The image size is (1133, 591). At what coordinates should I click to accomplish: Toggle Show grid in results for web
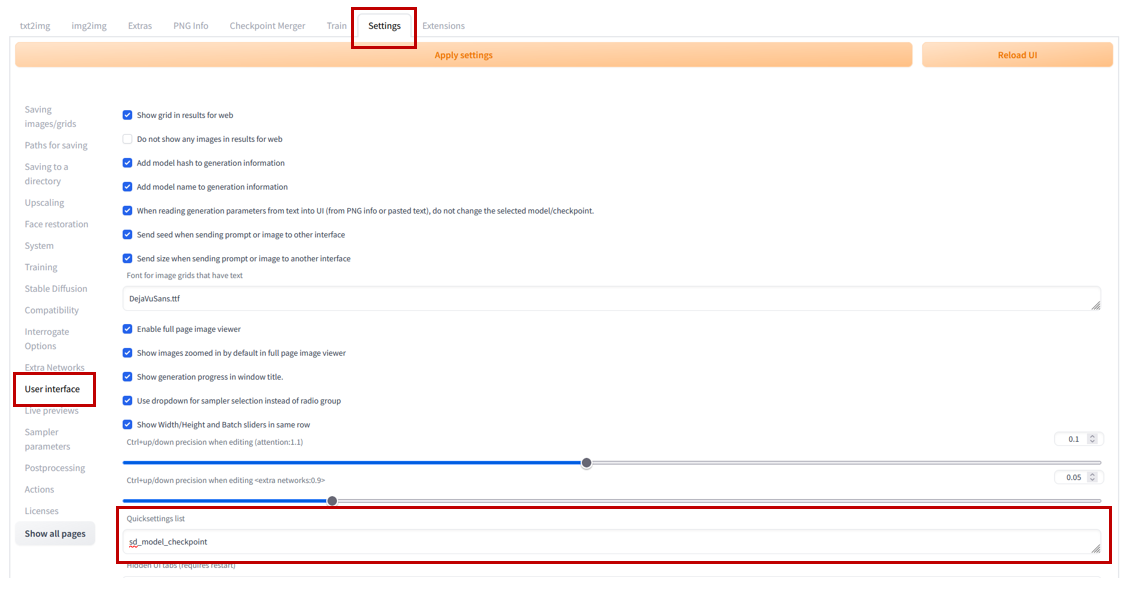pyautogui.click(x=128, y=115)
